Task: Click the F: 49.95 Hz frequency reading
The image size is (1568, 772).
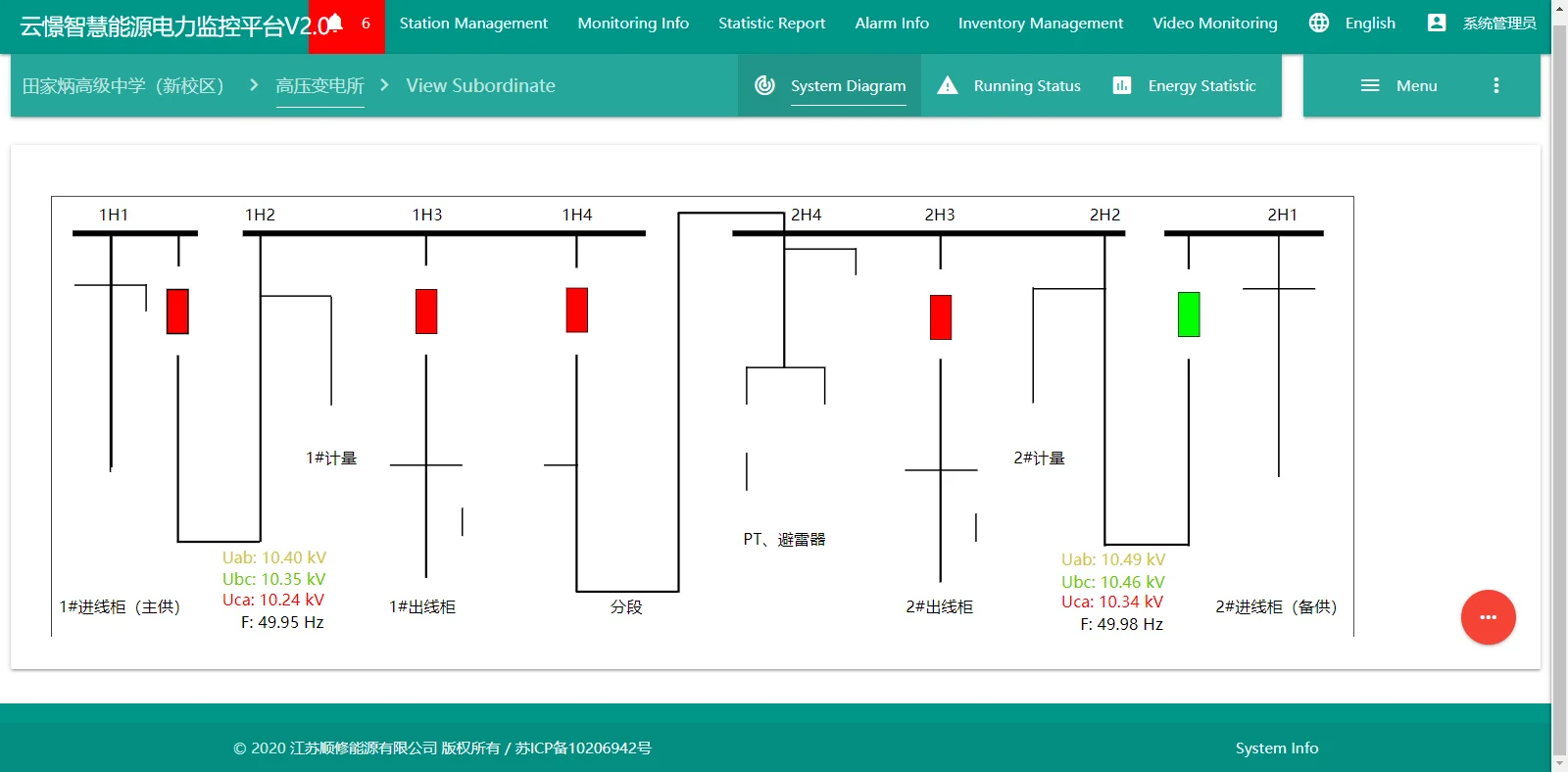Action: coord(282,622)
